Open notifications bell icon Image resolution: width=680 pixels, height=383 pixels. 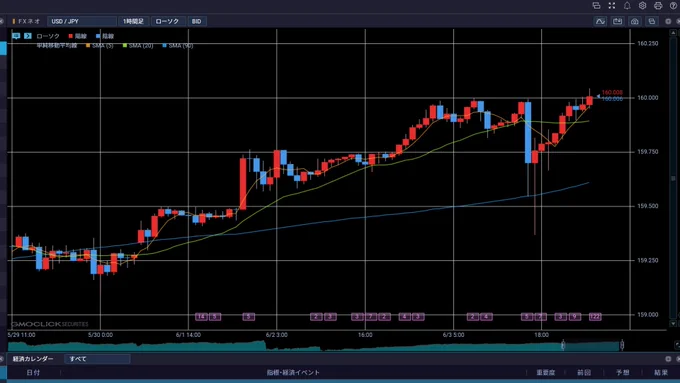point(627,6)
